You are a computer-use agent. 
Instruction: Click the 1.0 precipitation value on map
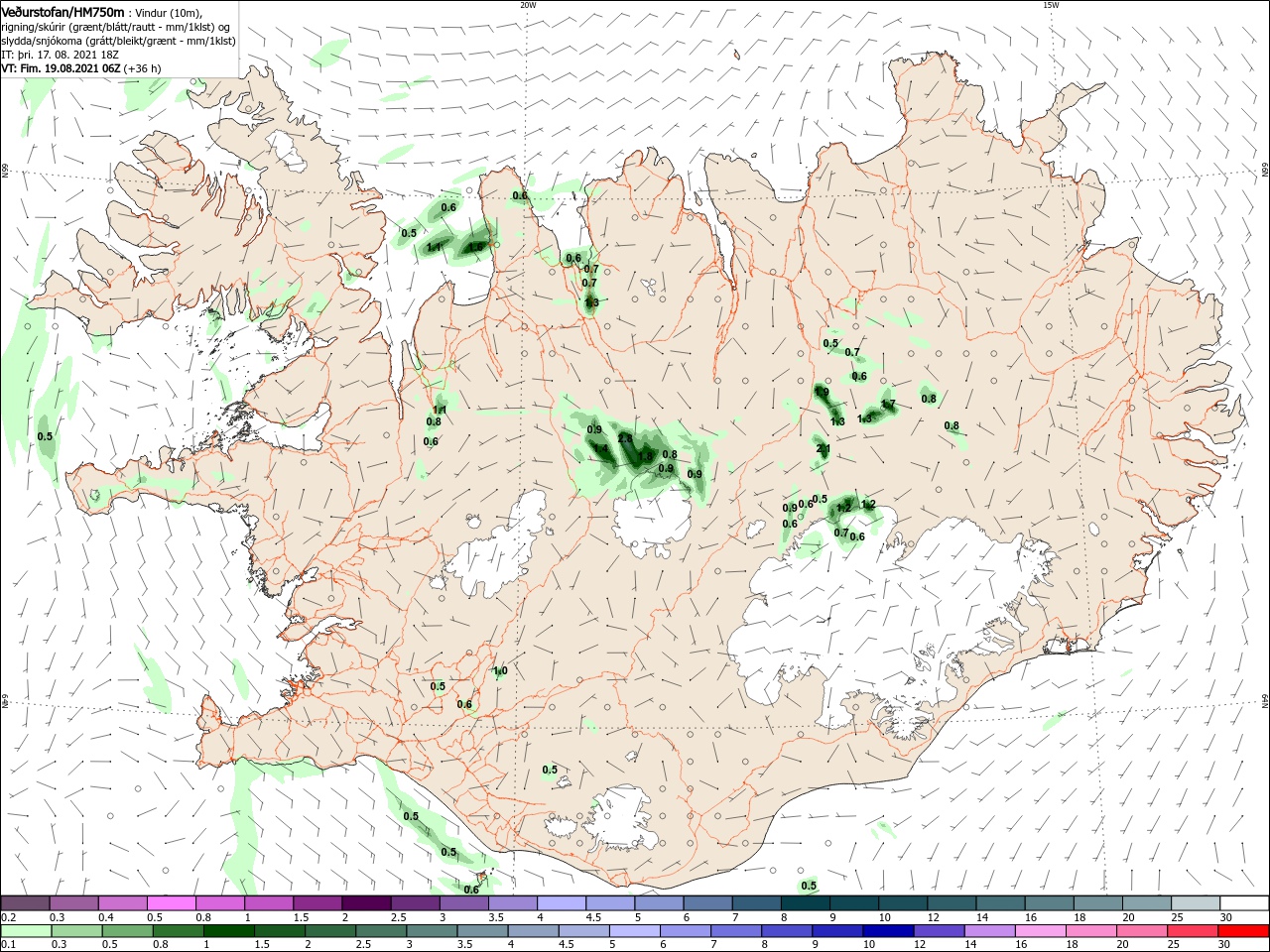point(500,671)
